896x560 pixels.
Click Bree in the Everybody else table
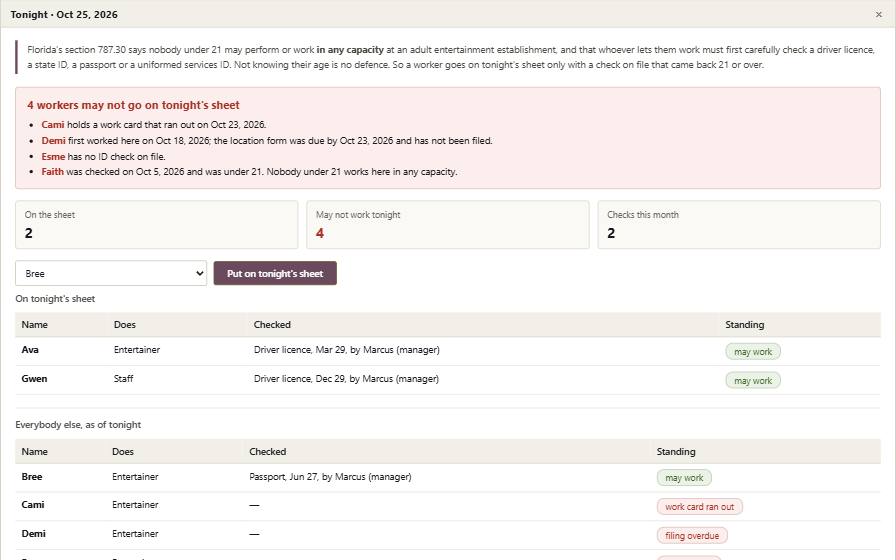pos(31,477)
